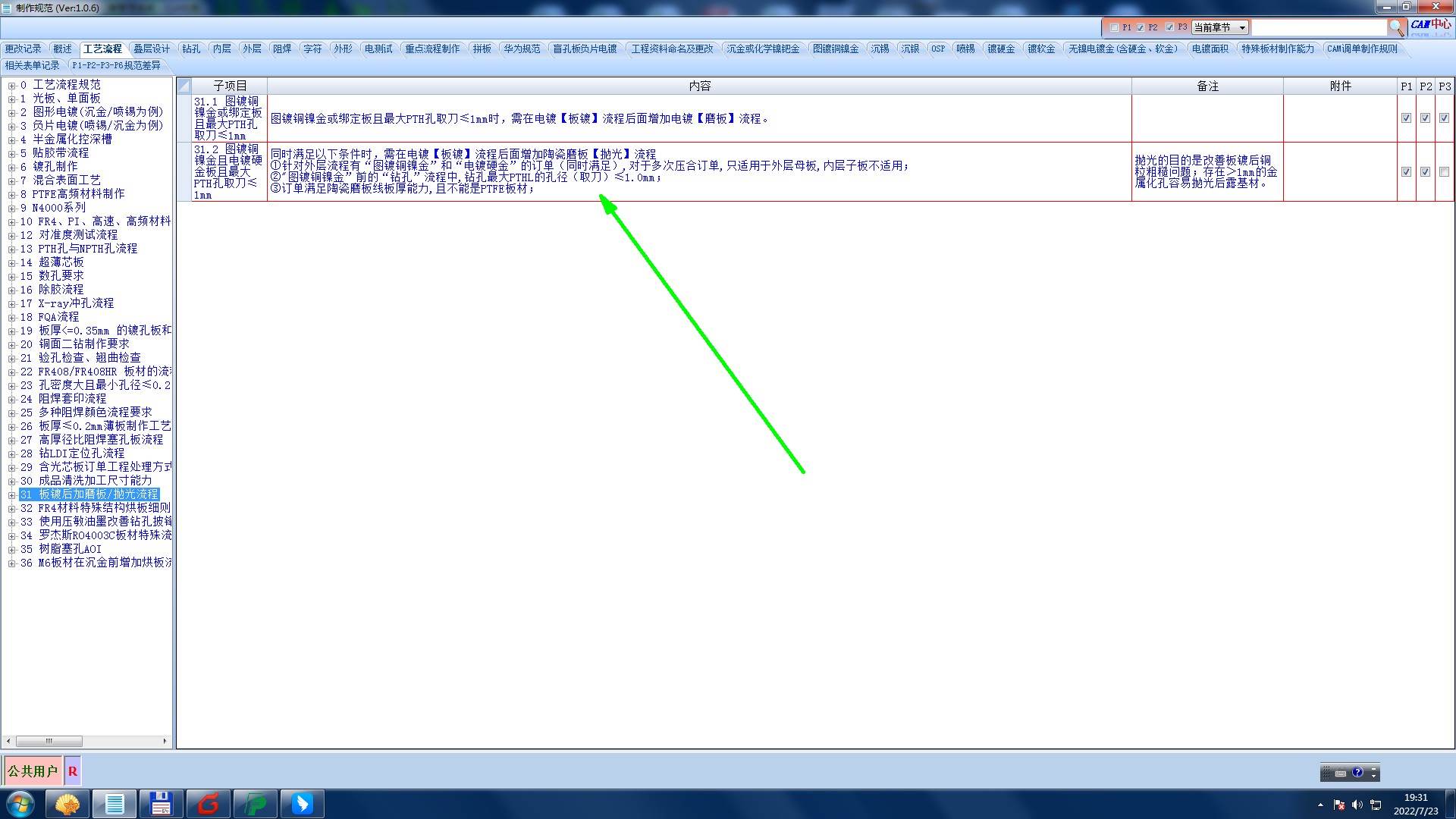
Task: Enable the P1 search filter checkbox
Action: click(x=1114, y=27)
